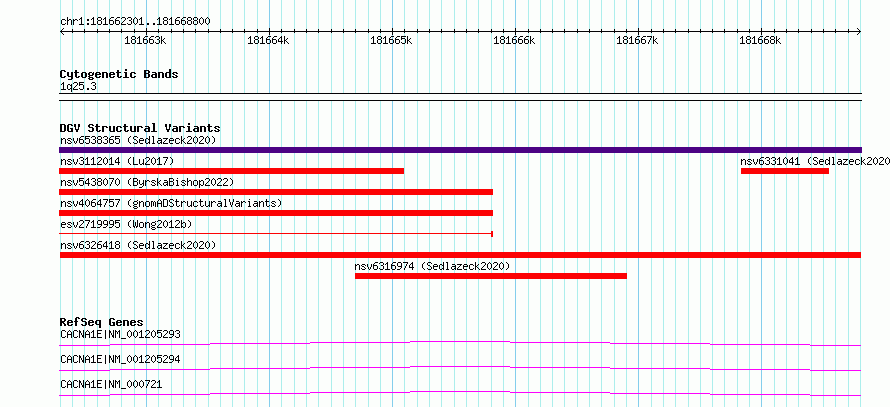
Task: Open variant nsv4064757 (gnomADStructuralVariants) label
Action: pos(171,203)
